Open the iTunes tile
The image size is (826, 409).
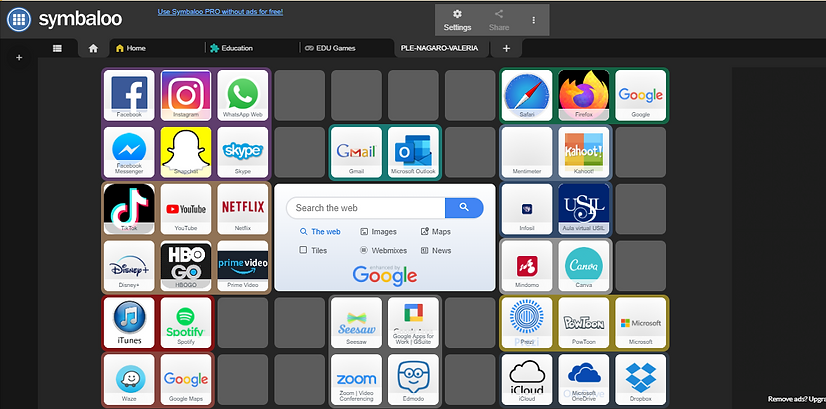(129, 323)
